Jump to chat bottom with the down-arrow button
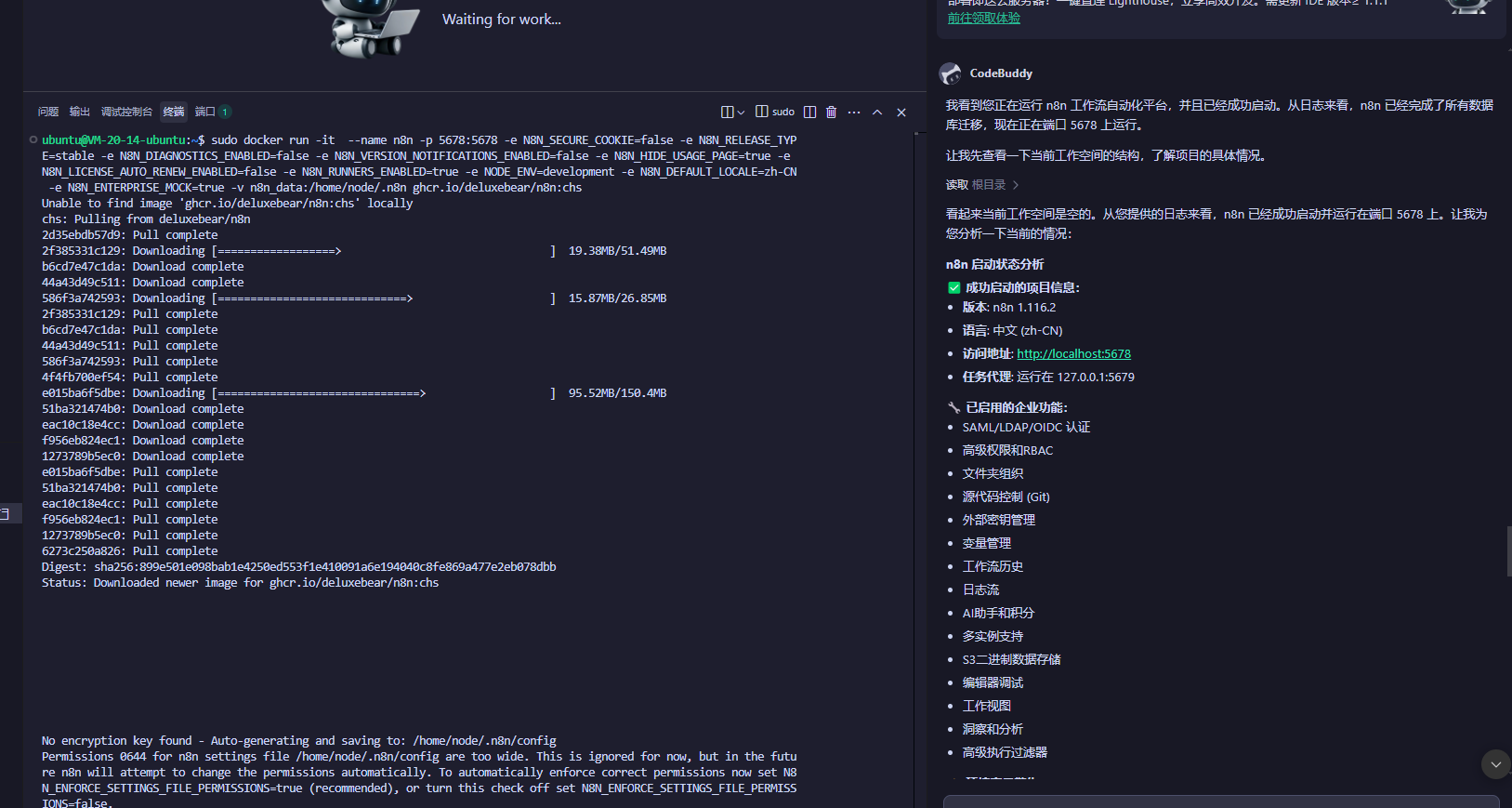 click(x=1495, y=764)
